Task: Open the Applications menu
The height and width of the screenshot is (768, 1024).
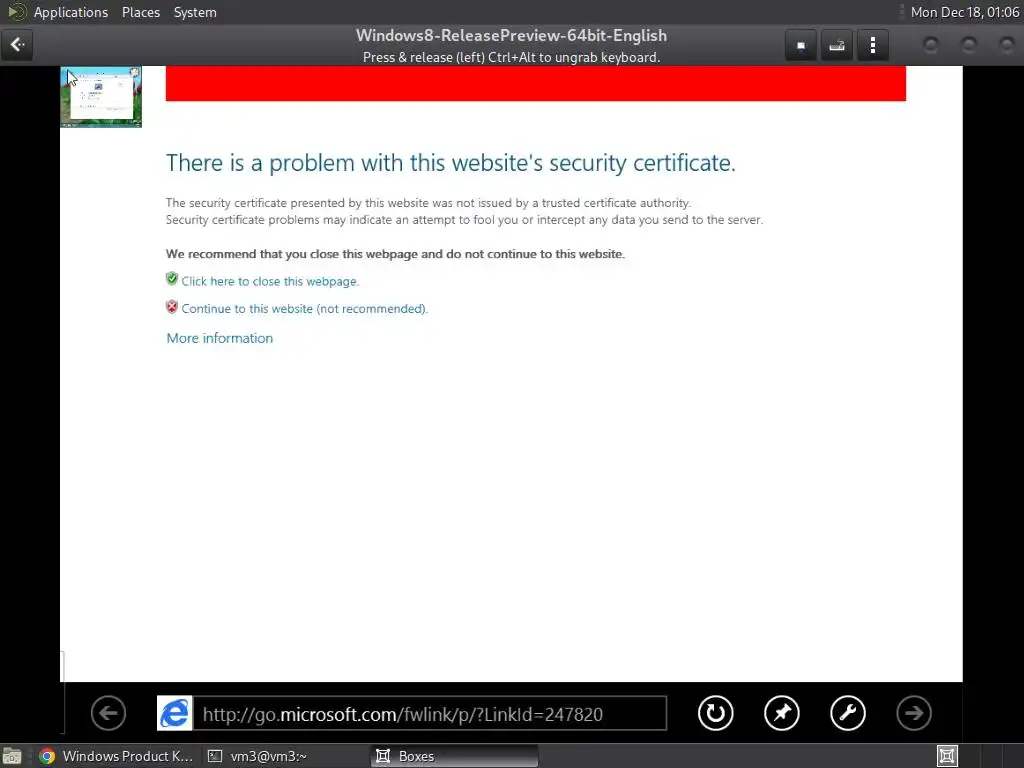Action: pos(71,12)
